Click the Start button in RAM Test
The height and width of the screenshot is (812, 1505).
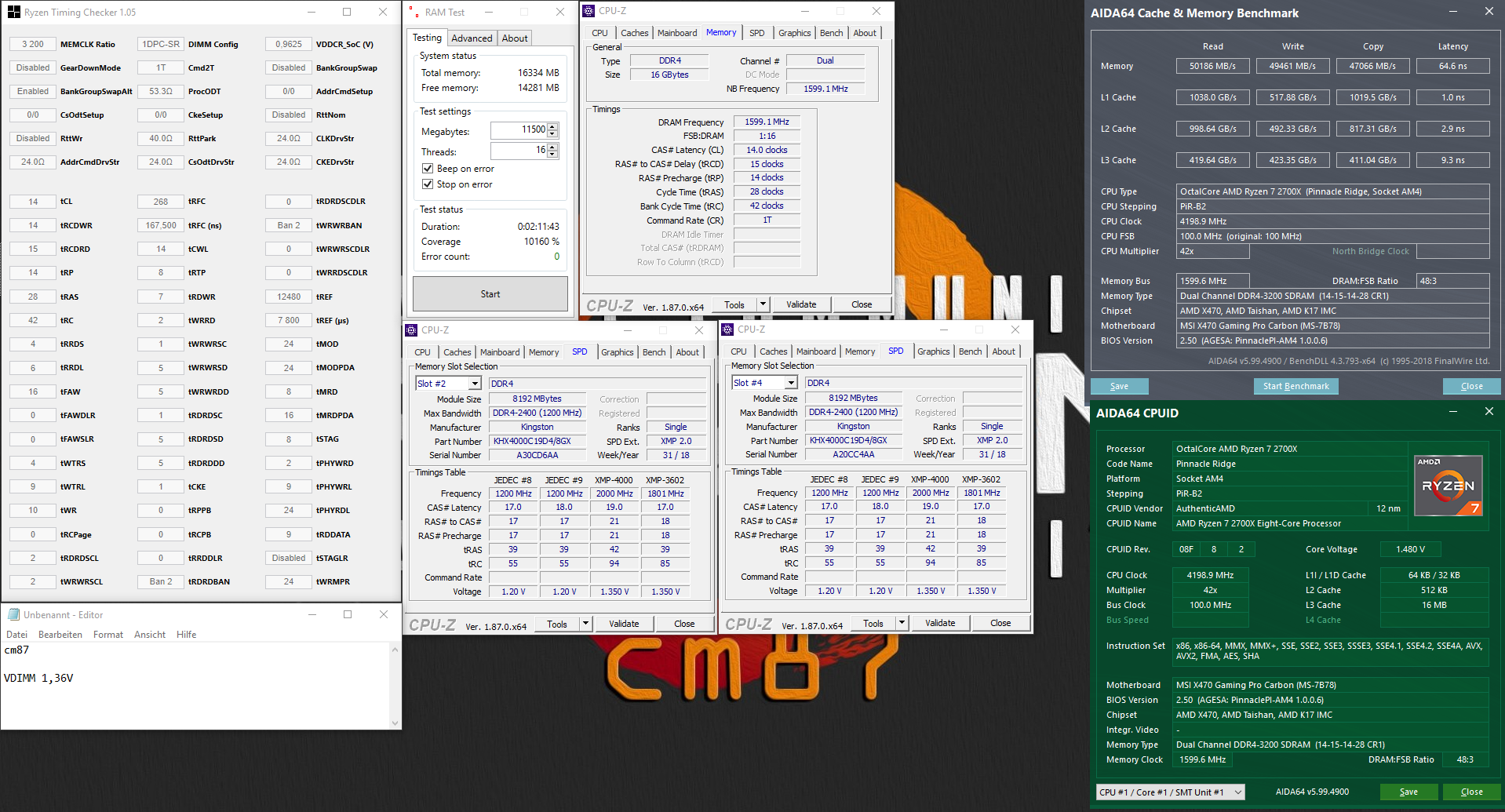[490, 294]
